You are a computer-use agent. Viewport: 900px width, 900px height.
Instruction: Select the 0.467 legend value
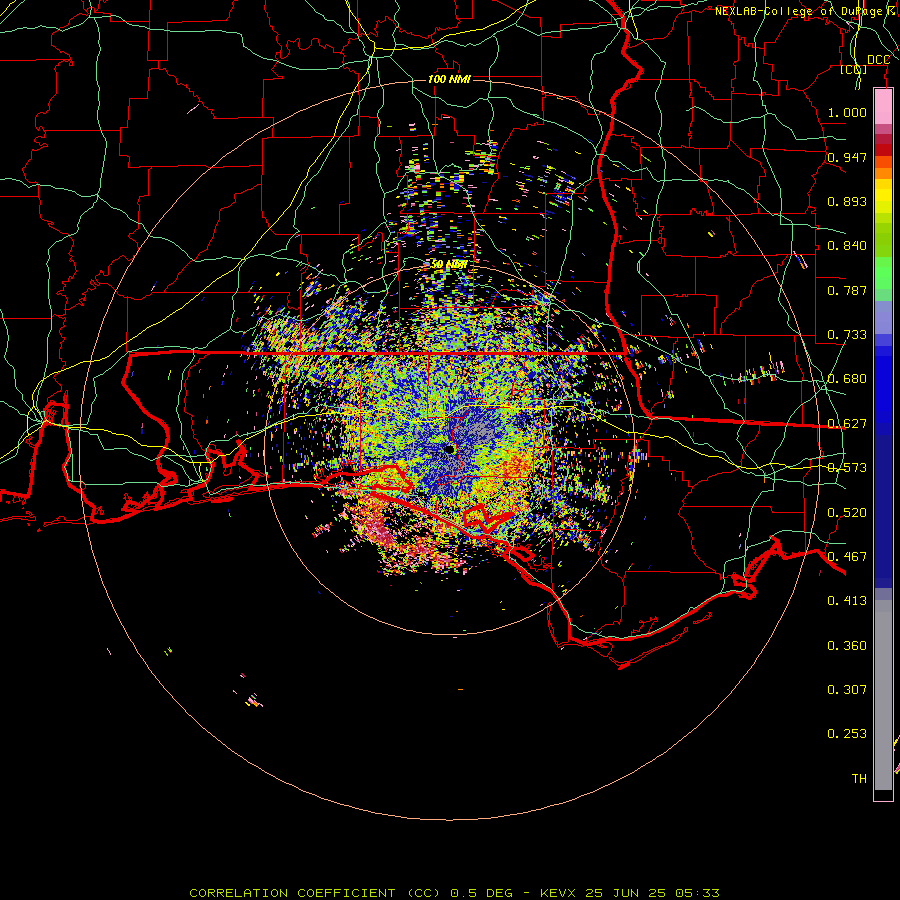coord(847,557)
